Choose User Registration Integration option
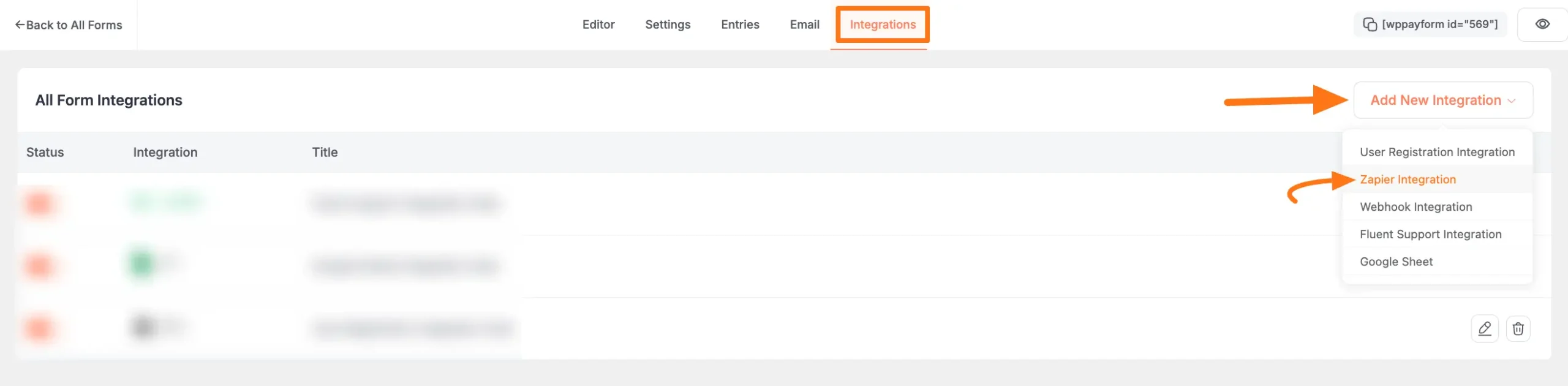The image size is (1568, 386). [1436, 152]
